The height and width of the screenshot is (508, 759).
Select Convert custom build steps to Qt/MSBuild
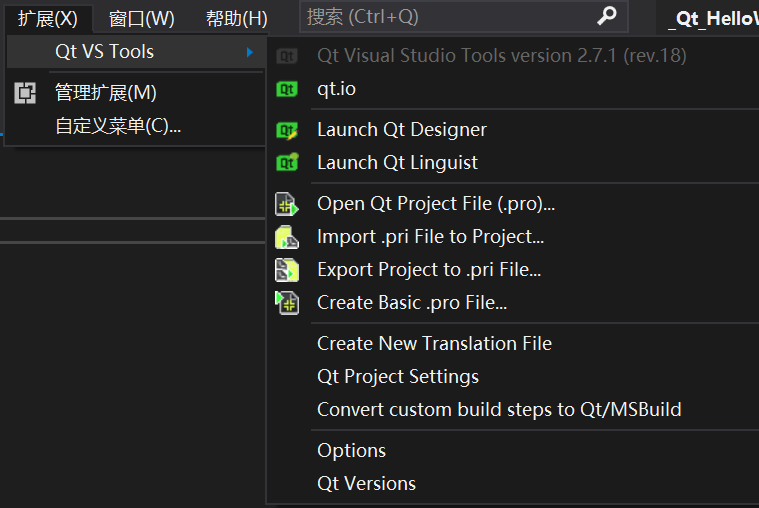pos(499,409)
